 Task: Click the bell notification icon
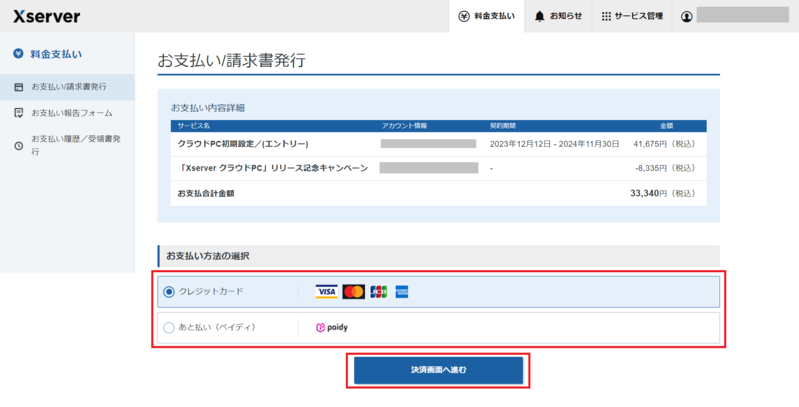click(540, 17)
